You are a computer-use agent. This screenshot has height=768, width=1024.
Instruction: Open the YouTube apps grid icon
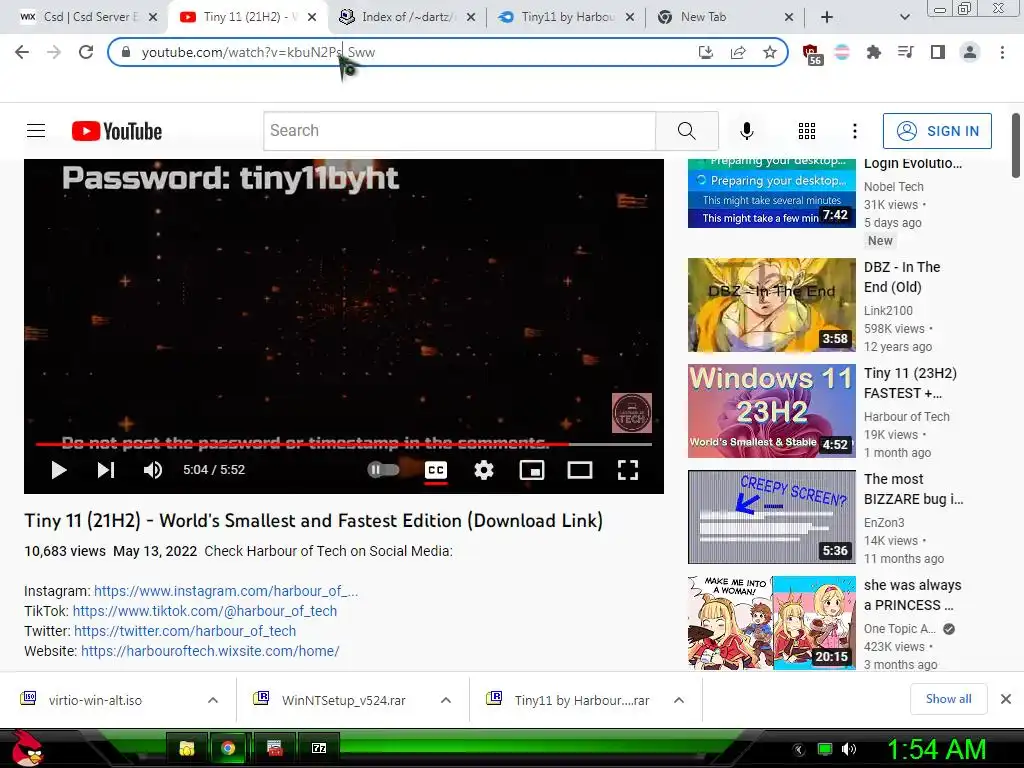tap(807, 131)
